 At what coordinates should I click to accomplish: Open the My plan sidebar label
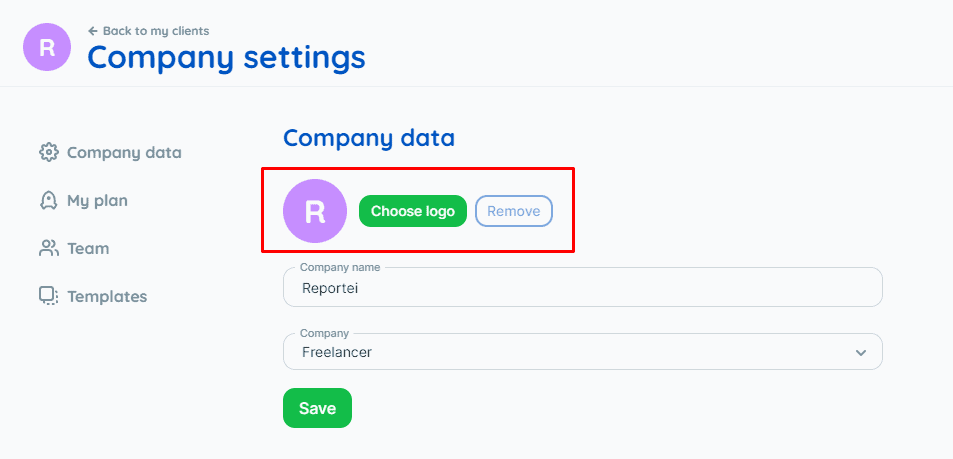point(97,201)
